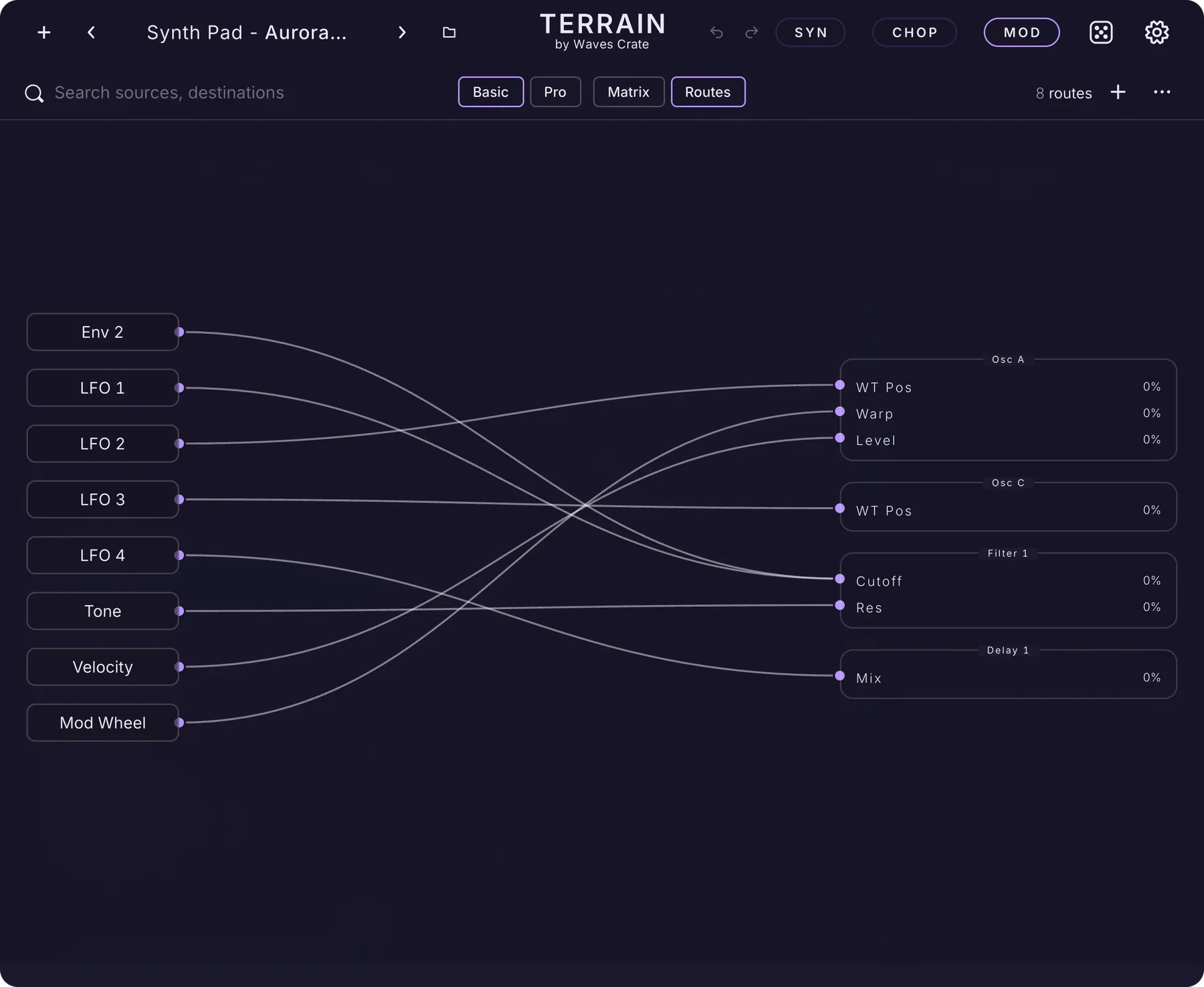The height and width of the screenshot is (987, 1204).
Task: Click the 8 routes counter text
Action: (1064, 93)
